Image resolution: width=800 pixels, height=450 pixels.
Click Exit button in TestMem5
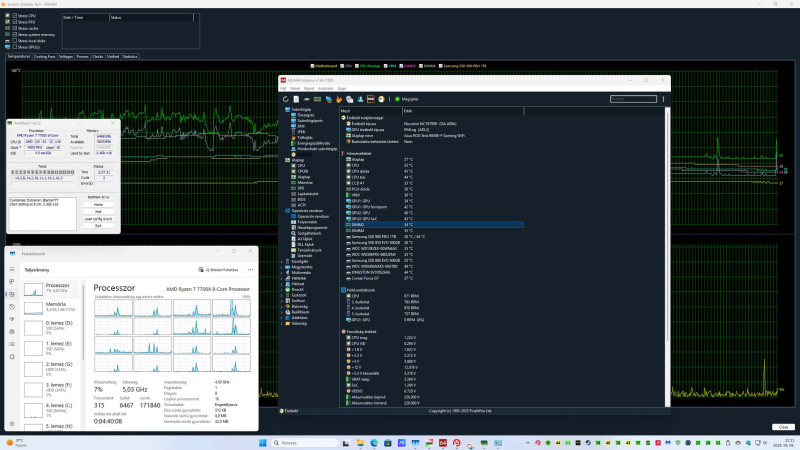[98, 226]
